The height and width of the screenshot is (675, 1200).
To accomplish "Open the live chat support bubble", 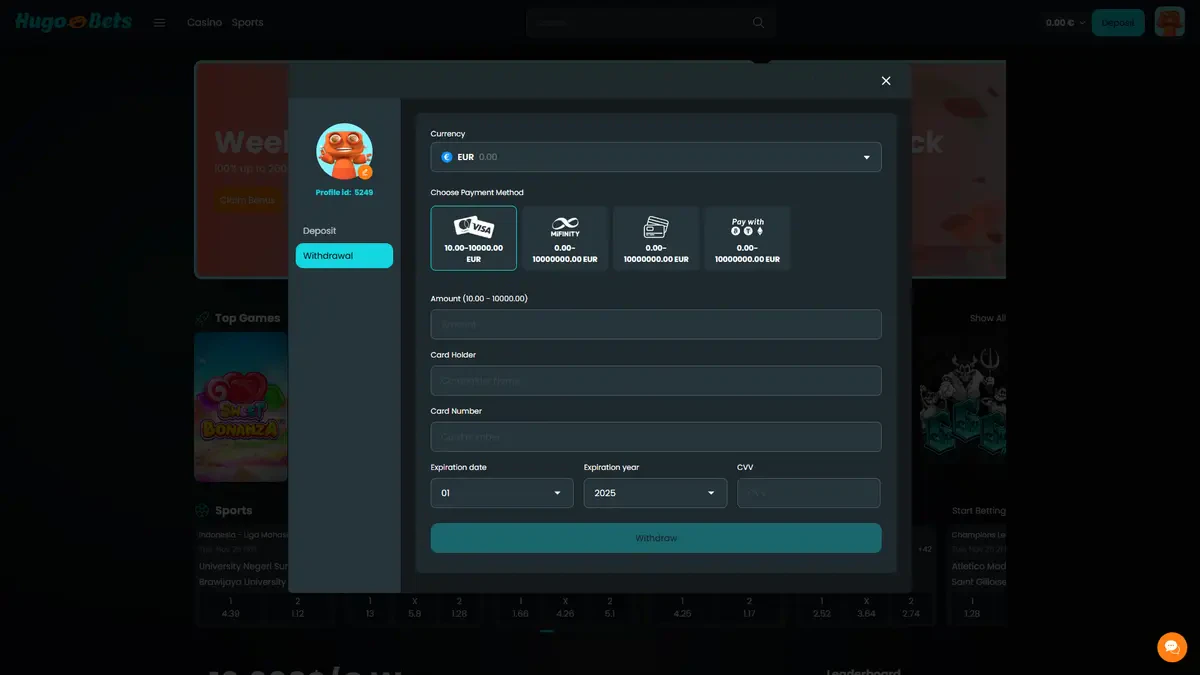I will tap(1171, 647).
